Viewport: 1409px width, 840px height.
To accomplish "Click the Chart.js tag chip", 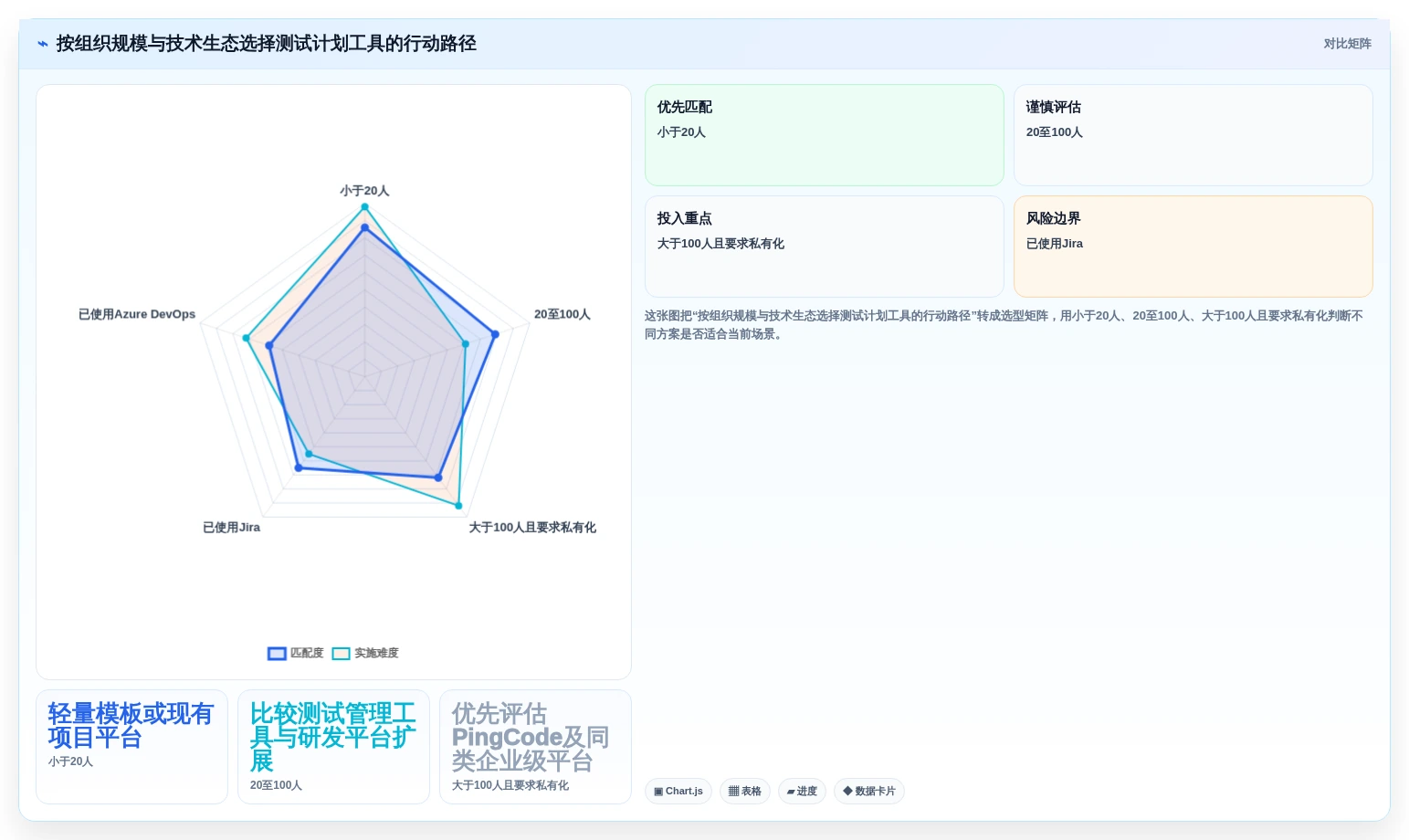I will (678, 792).
